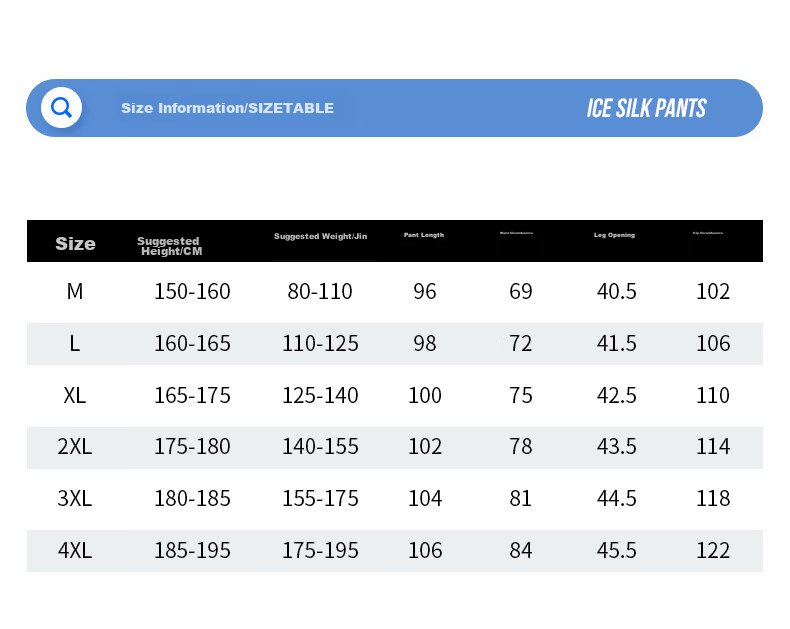Screen dimensions: 790x629
Task: Select the 3XL size row label
Action: [x=75, y=498]
